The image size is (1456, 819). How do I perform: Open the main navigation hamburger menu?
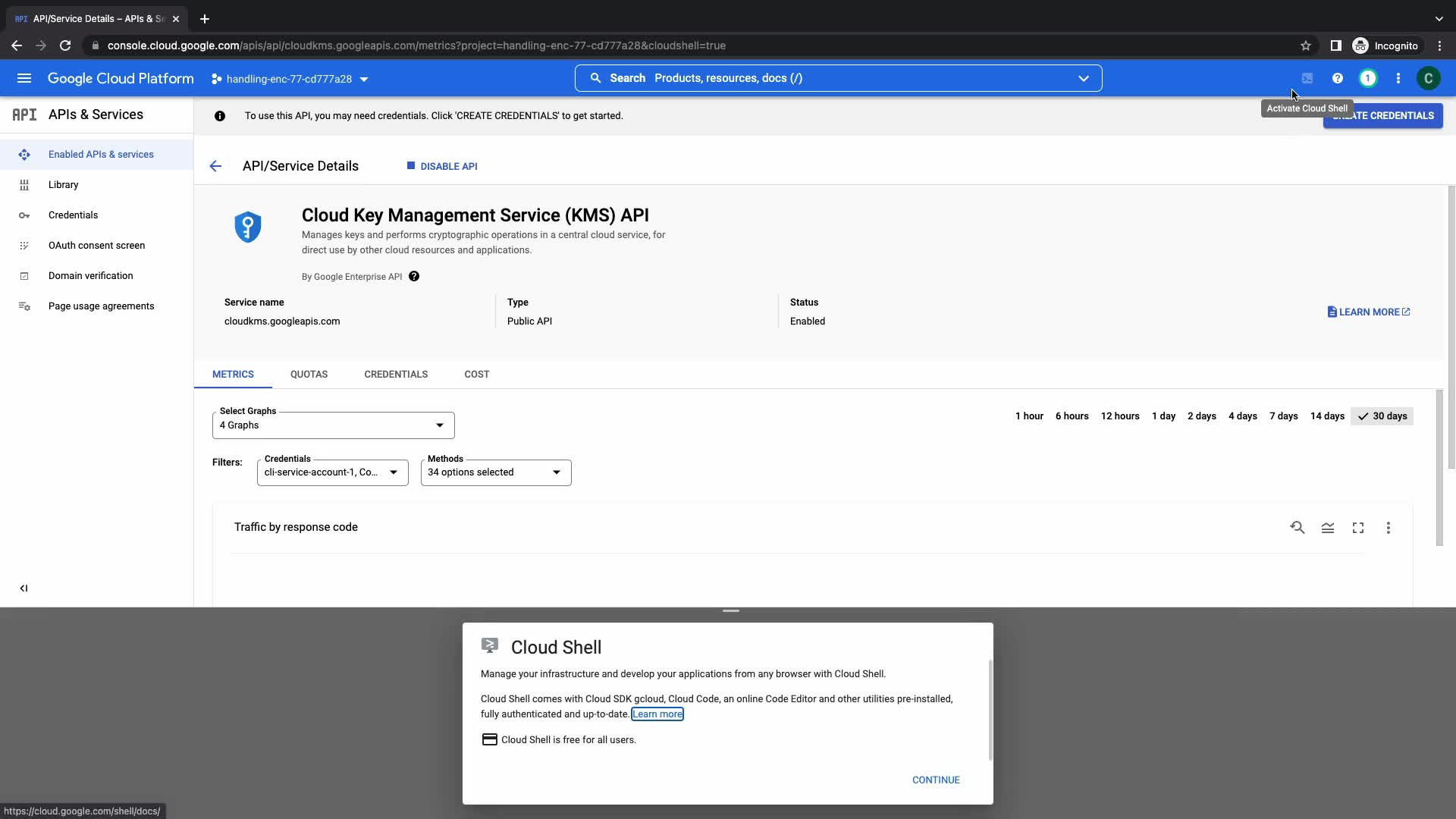pos(24,78)
